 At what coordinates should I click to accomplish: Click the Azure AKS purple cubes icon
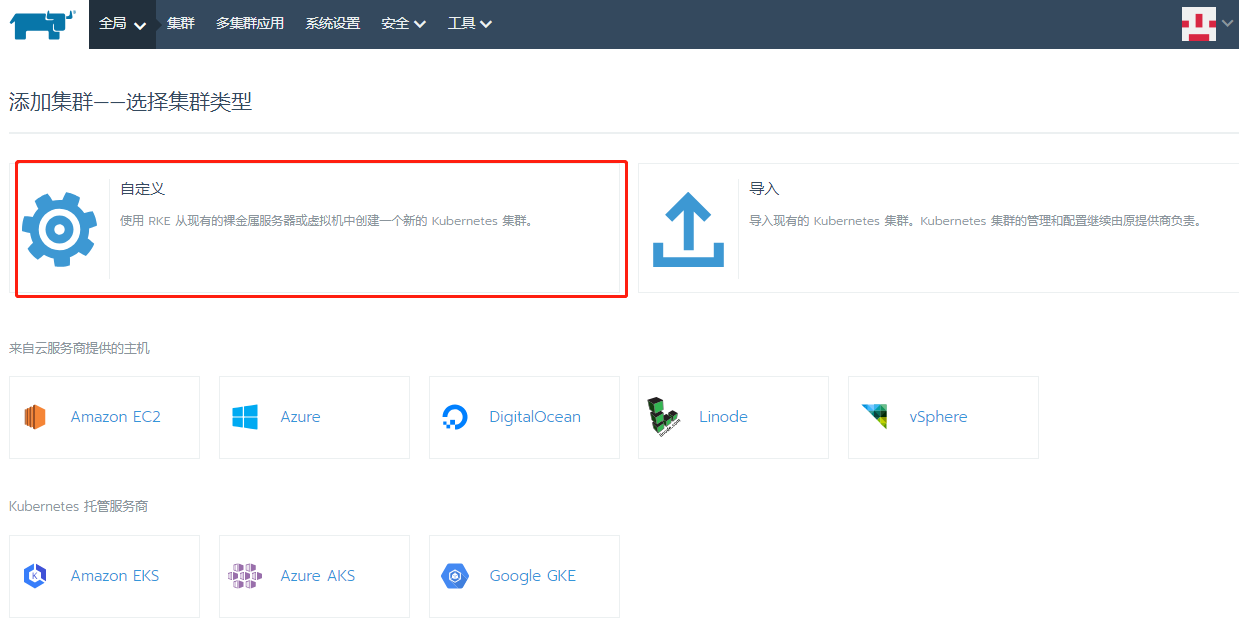click(245, 576)
